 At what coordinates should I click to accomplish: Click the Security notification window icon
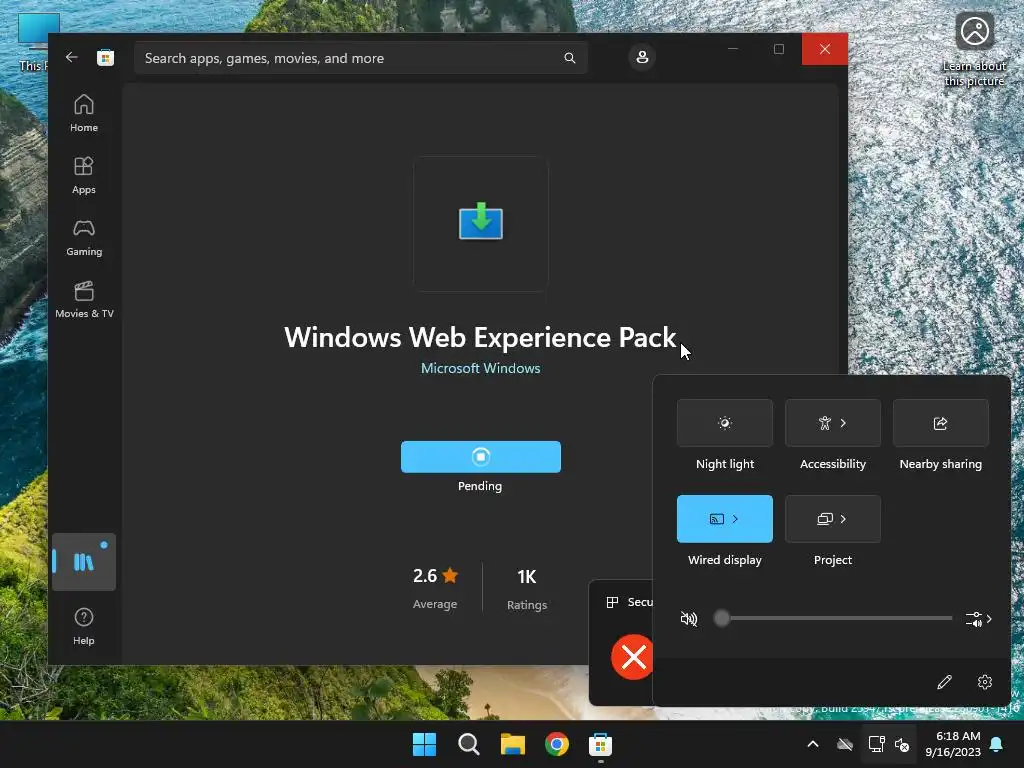coord(612,602)
